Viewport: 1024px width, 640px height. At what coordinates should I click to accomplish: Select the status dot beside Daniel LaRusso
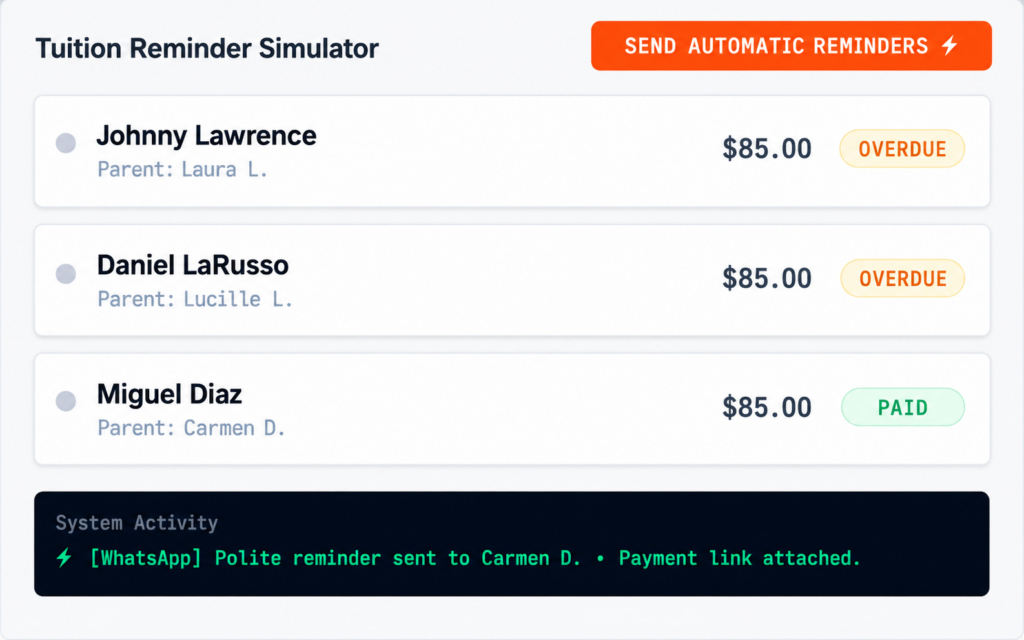click(x=66, y=274)
